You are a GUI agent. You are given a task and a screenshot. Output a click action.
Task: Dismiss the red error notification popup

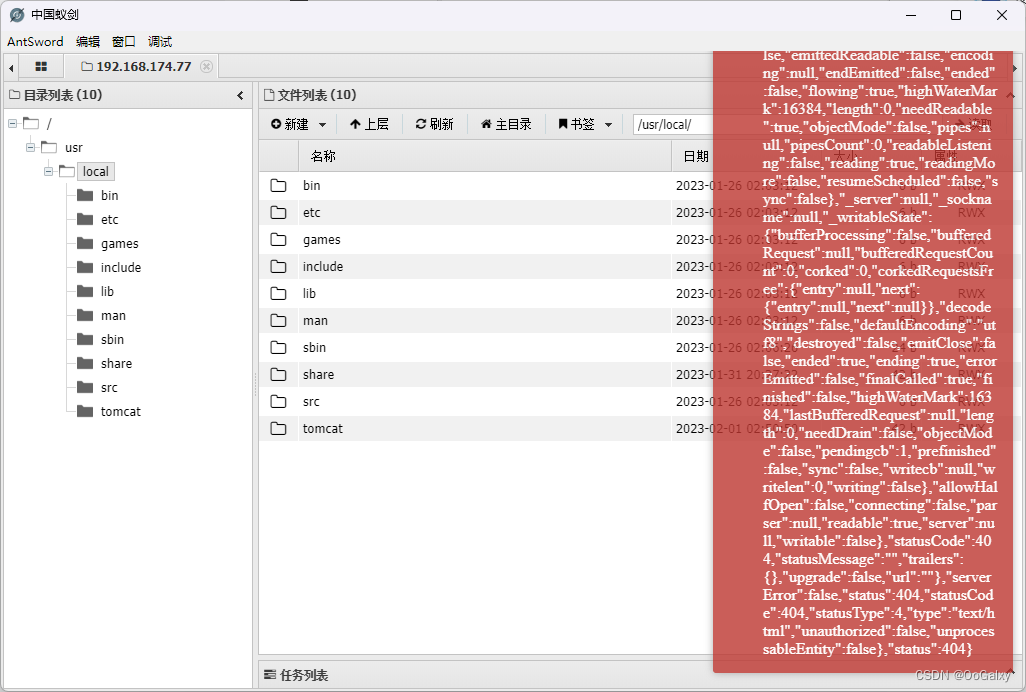(863, 362)
